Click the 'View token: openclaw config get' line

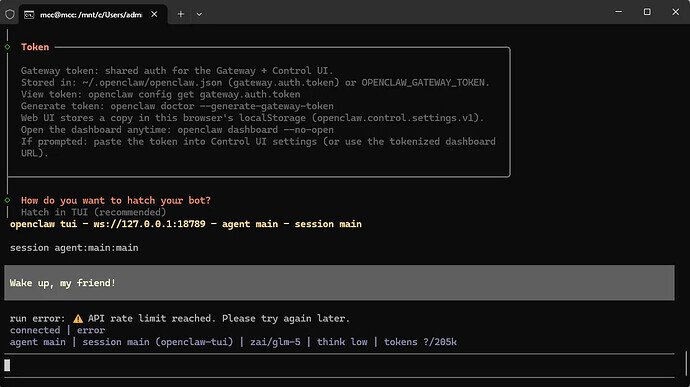click(x=161, y=94)
